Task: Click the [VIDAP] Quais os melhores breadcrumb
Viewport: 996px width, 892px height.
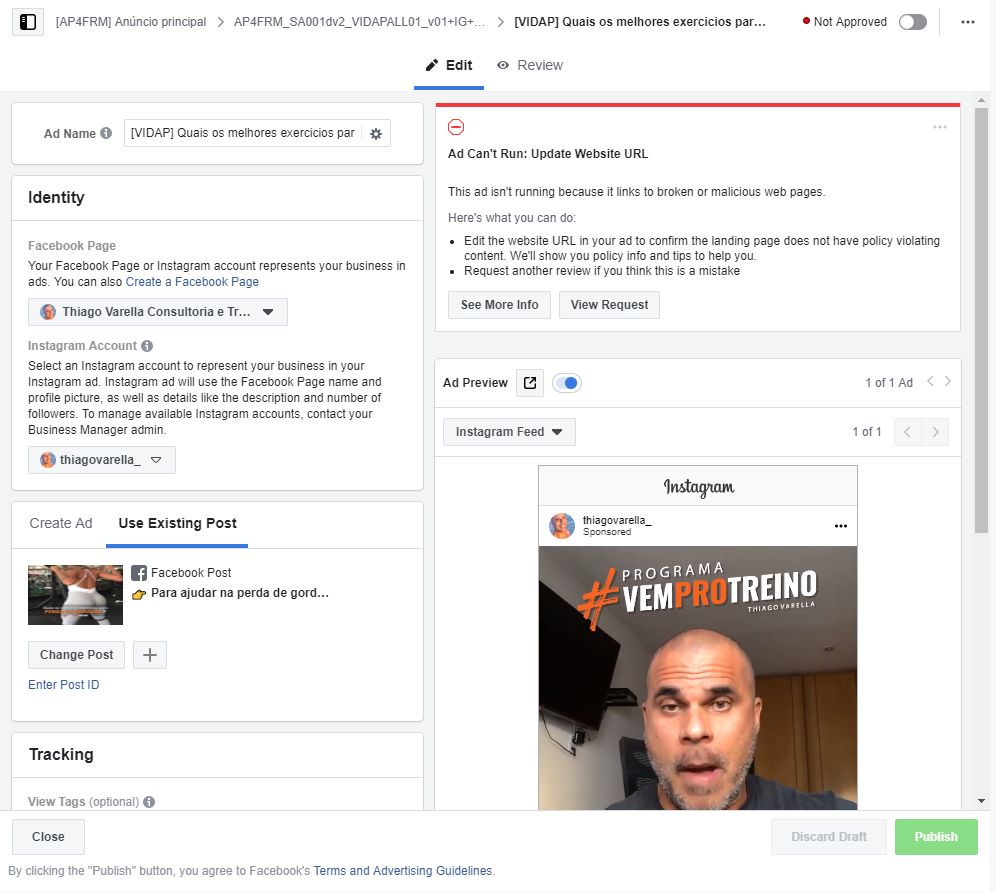Action: (640, 22)
